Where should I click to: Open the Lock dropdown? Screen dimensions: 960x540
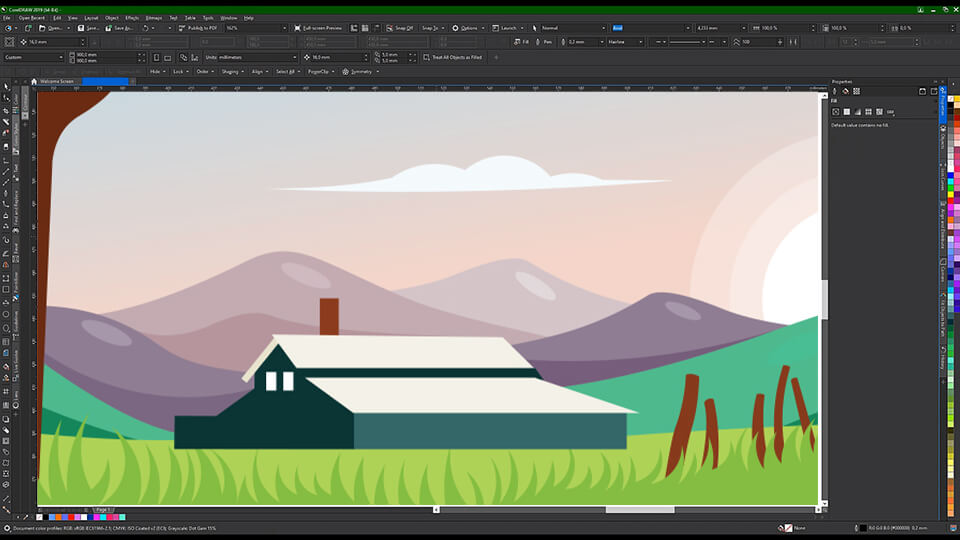point(180,72)
